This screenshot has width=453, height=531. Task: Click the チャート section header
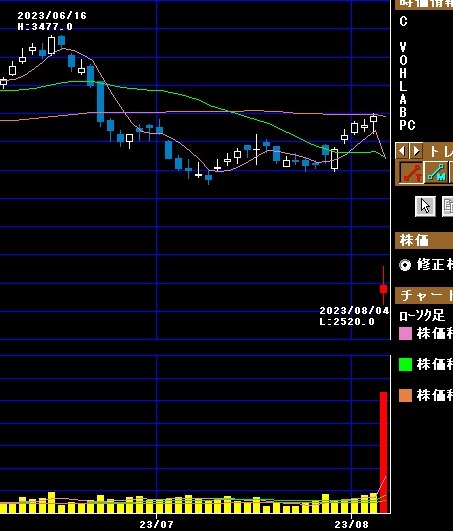click(x=424, y=295)
